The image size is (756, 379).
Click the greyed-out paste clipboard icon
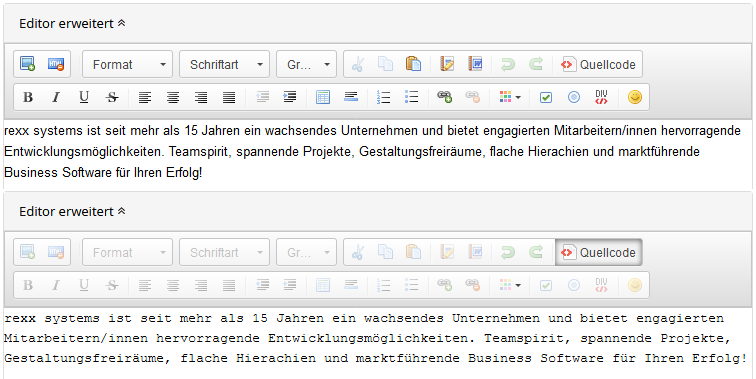pyautogui.click(x=413, y=252)
